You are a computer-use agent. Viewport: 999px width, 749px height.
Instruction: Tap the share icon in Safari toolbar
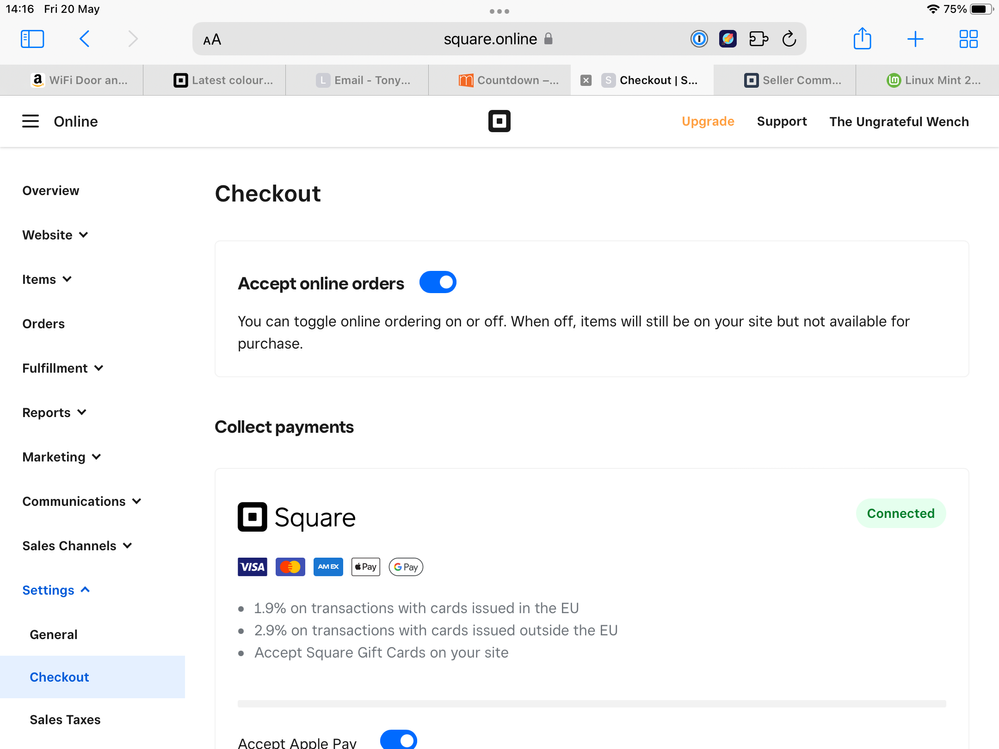click(862, 39)
